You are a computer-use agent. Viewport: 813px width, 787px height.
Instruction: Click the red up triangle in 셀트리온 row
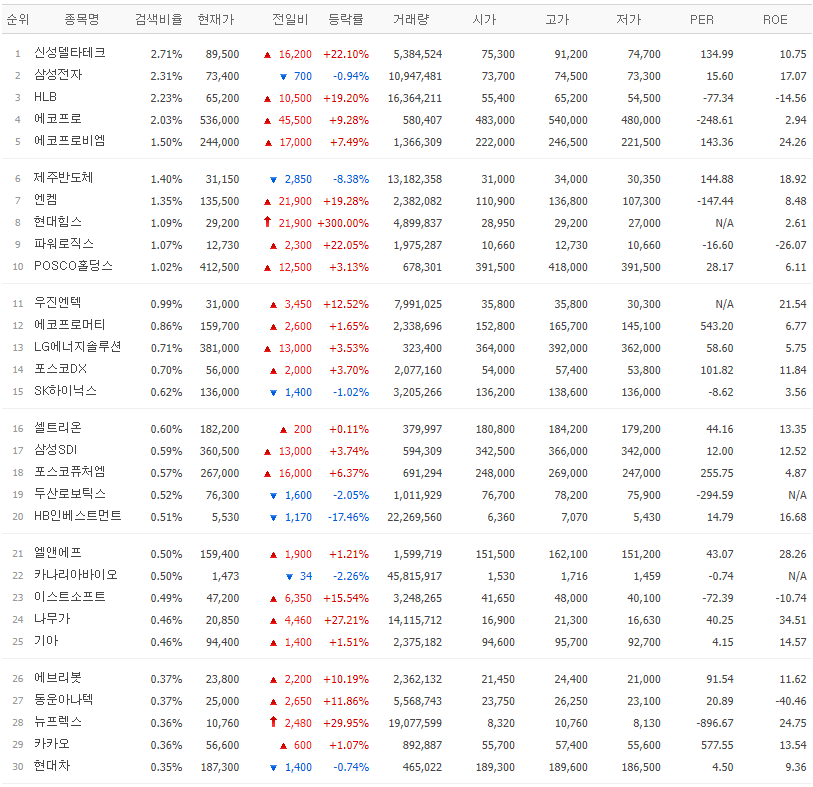tap(283, 430)
